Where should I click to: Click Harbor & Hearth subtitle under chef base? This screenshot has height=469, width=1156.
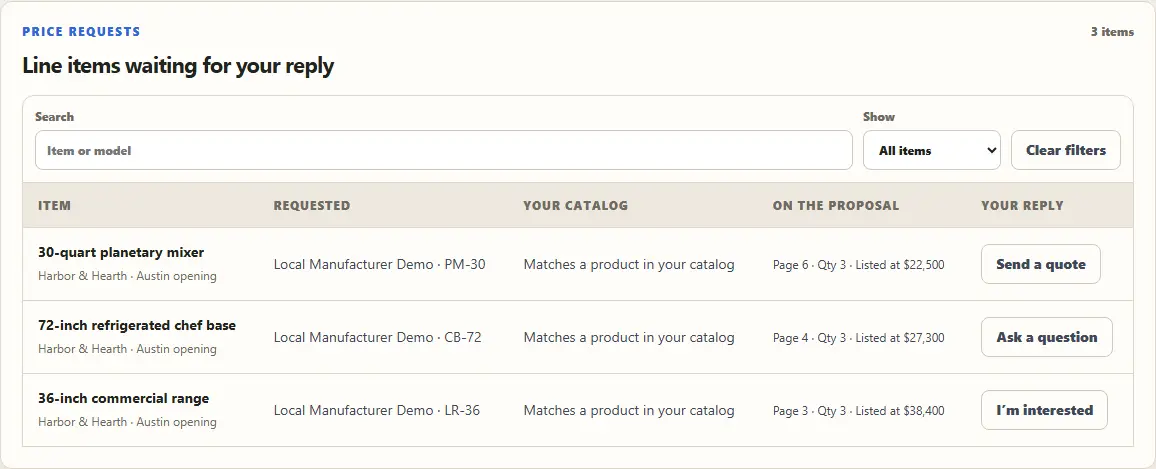[128, 349]
